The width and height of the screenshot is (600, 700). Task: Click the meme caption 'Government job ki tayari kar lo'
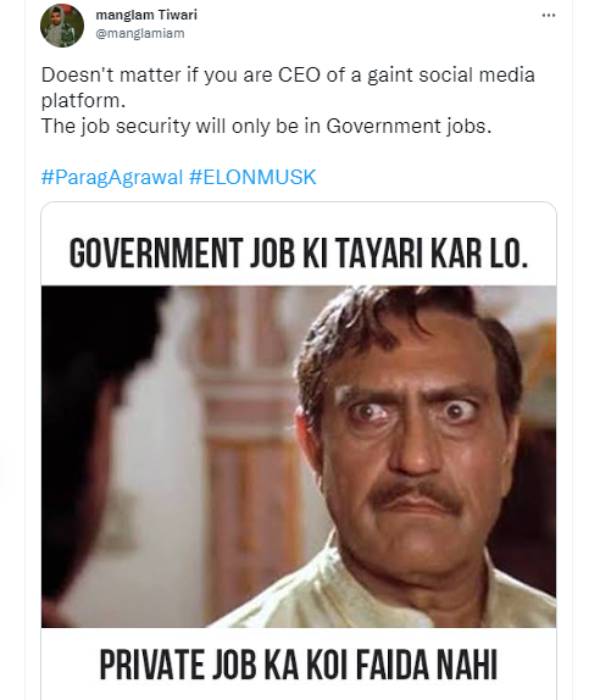click(299, 253)
